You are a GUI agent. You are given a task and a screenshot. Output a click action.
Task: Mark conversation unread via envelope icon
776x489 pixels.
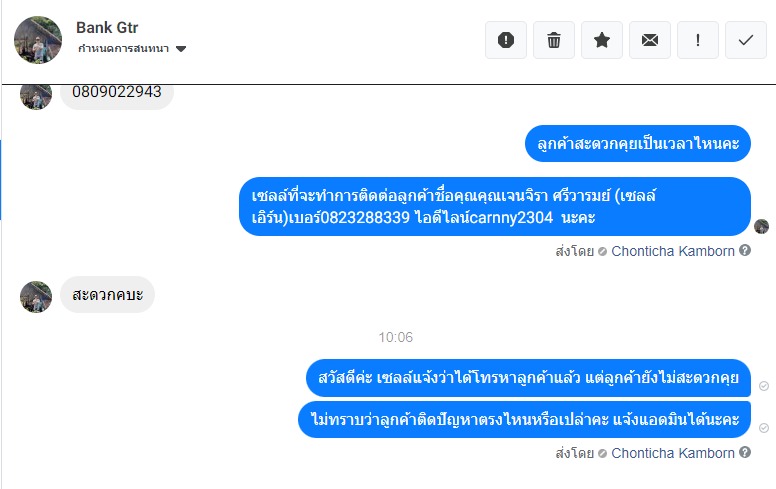(x=650, y=40)
